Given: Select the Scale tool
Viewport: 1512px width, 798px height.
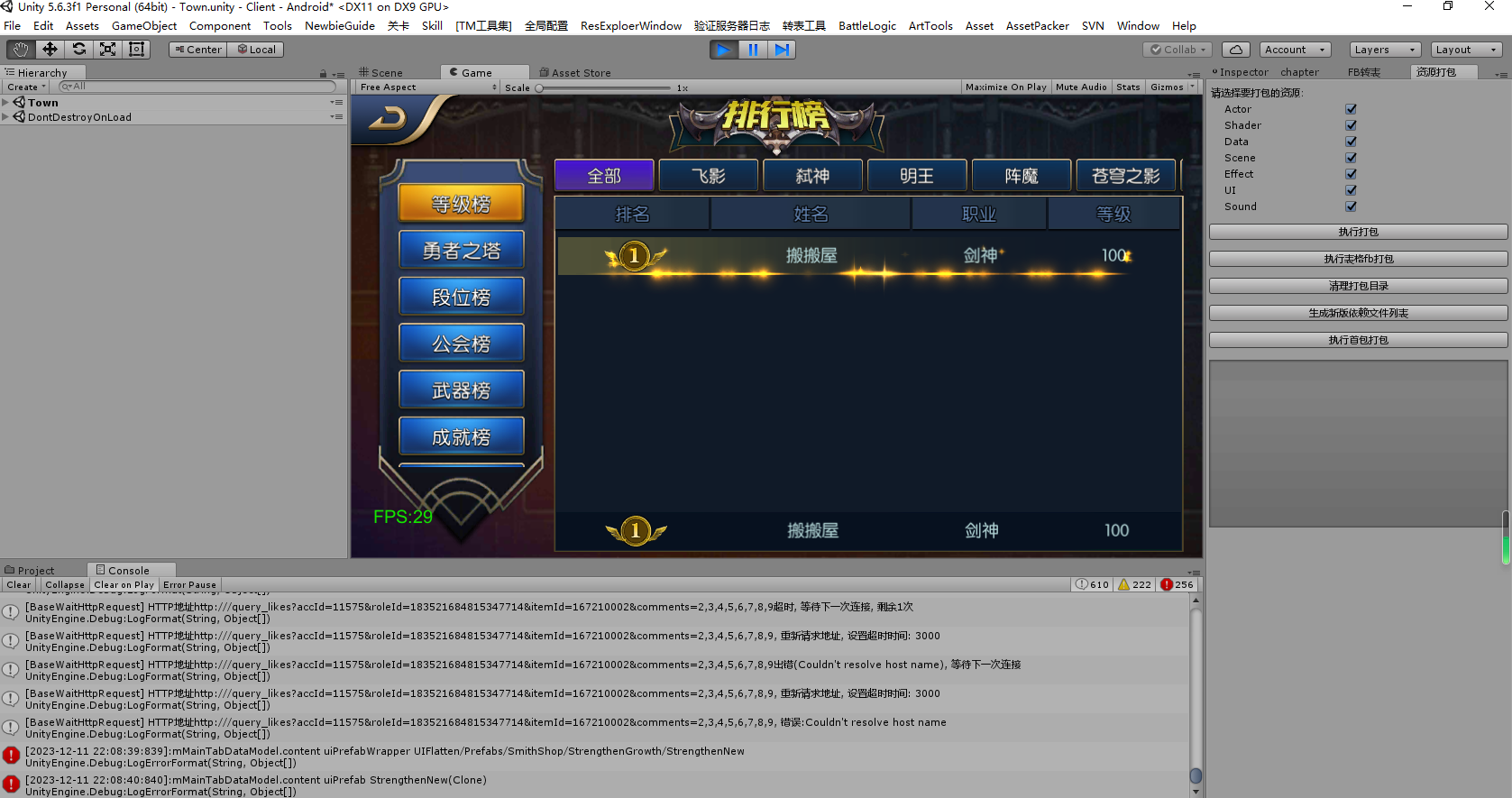Looking at the screenshot, I should coord(108,50).
